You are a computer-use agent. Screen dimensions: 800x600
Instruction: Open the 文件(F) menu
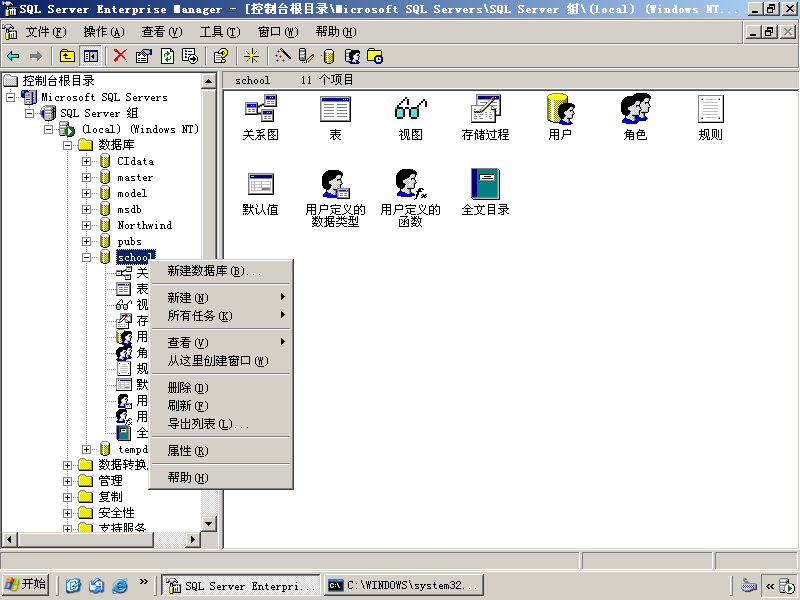pyautogui.click(x=46, y=32)
